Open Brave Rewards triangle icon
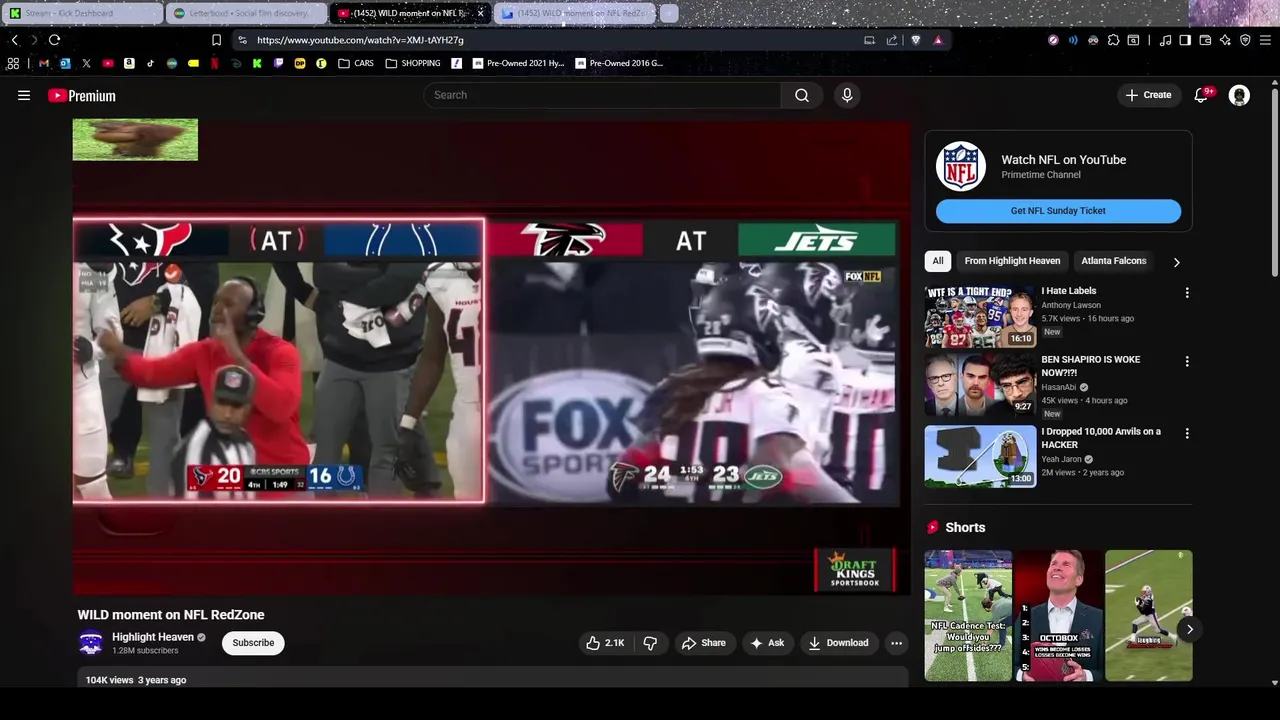The height and width of the screenshot is (720, 1280). click(x=938, y=40)
